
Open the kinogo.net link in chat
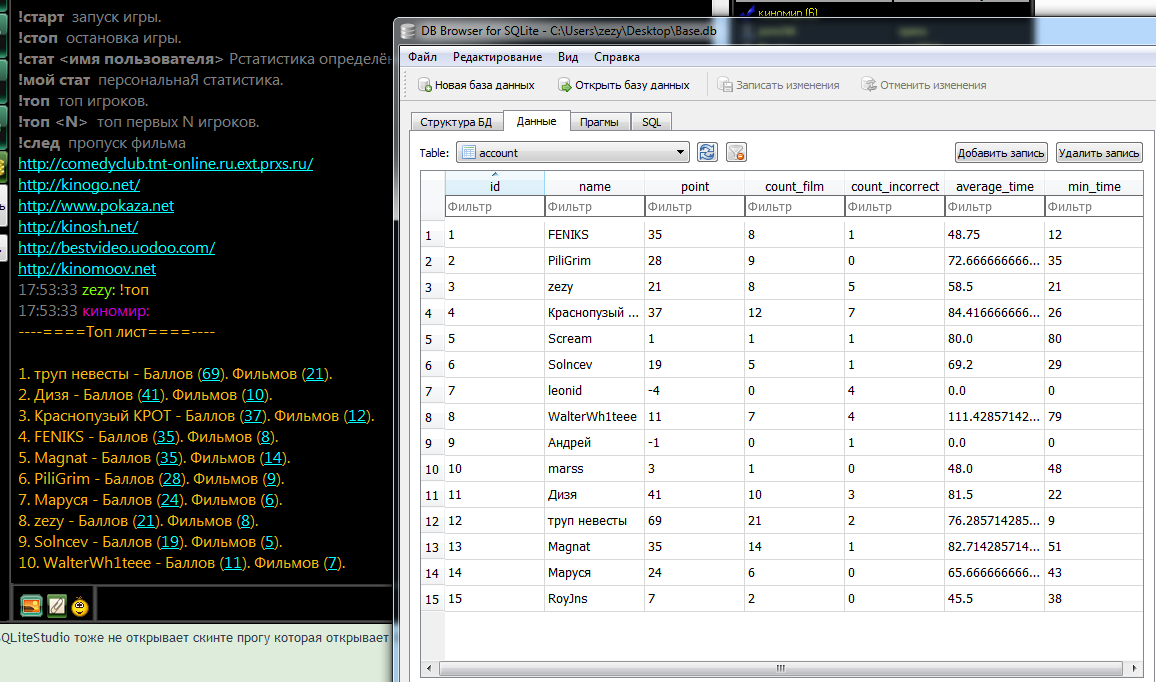coord(79,184)
